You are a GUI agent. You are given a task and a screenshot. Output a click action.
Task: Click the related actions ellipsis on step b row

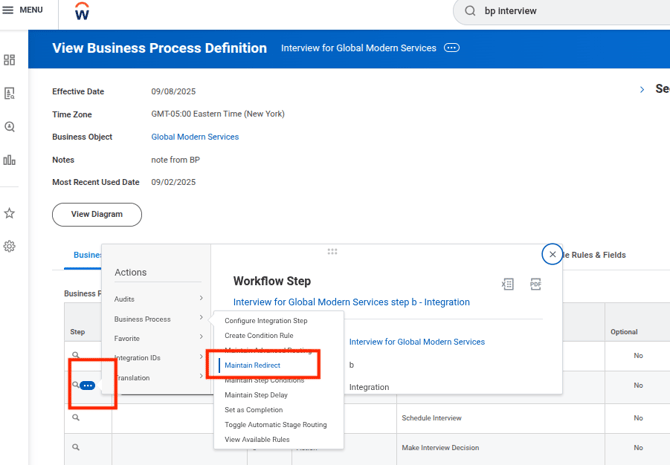88,386
